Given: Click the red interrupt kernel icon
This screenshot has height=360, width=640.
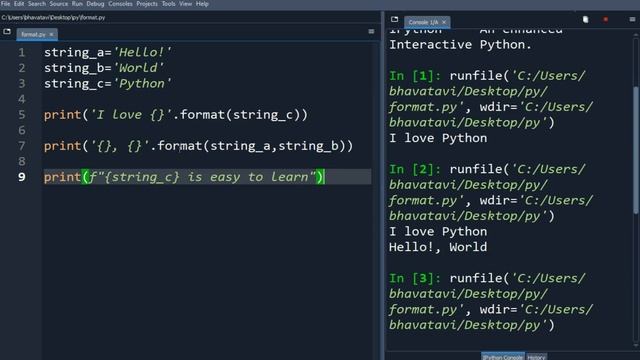Looking at the screenshot, I should tap(606, 19).
